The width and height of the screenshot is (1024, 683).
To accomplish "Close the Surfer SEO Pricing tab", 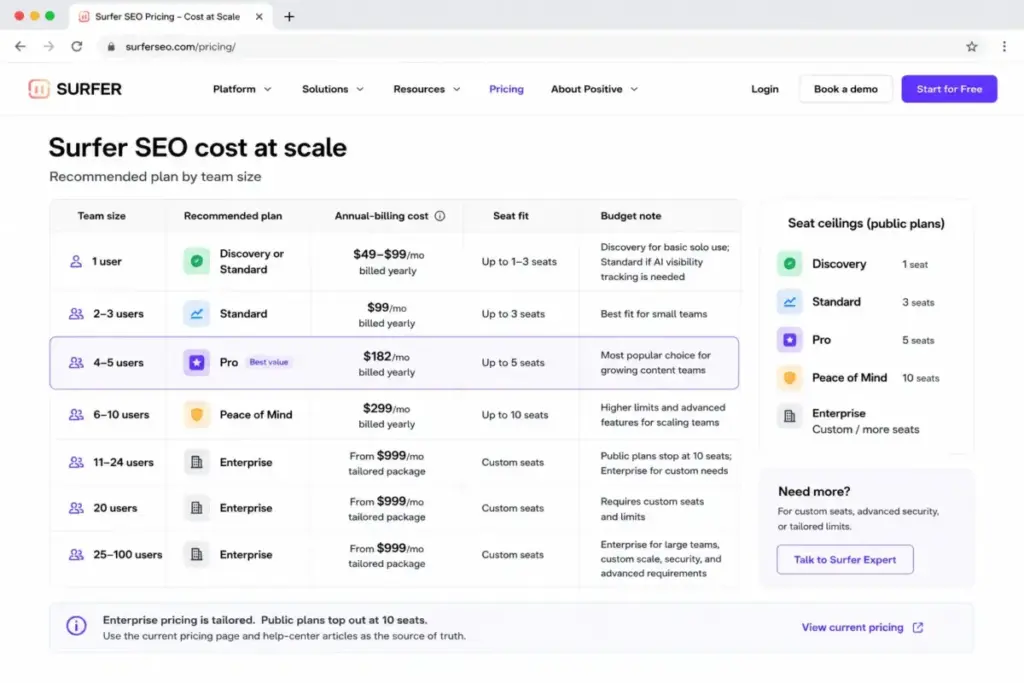I will pyautogui.click(x=259, y=16).
